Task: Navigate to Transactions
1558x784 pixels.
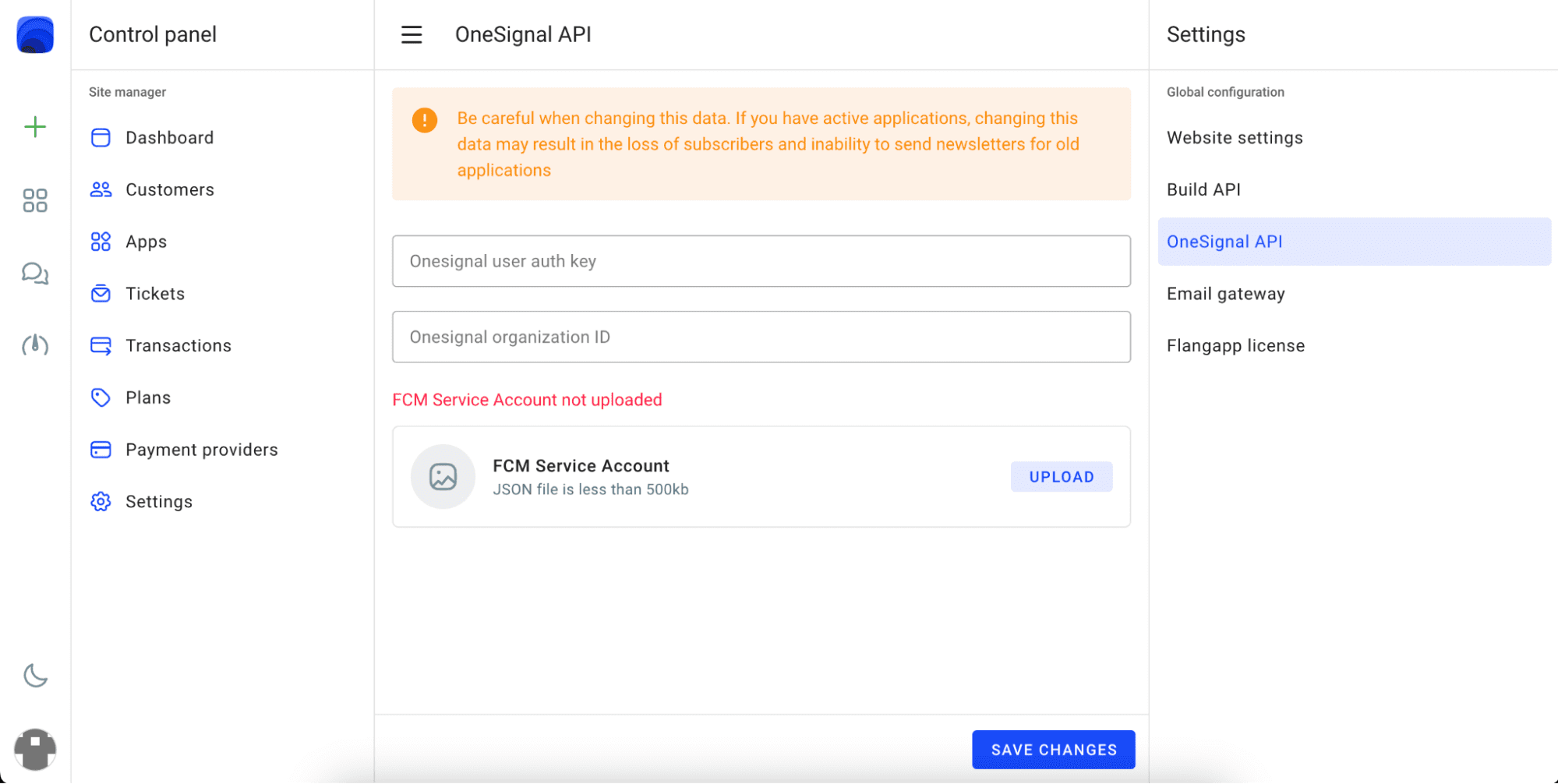Action: (x=178, y=346)
